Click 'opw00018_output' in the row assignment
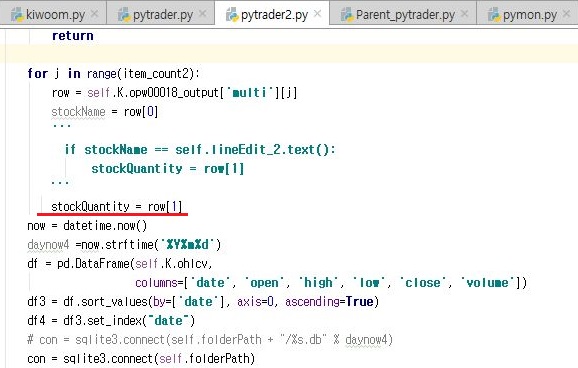Screen dimensions: 578x368 [x=174, y=93]
